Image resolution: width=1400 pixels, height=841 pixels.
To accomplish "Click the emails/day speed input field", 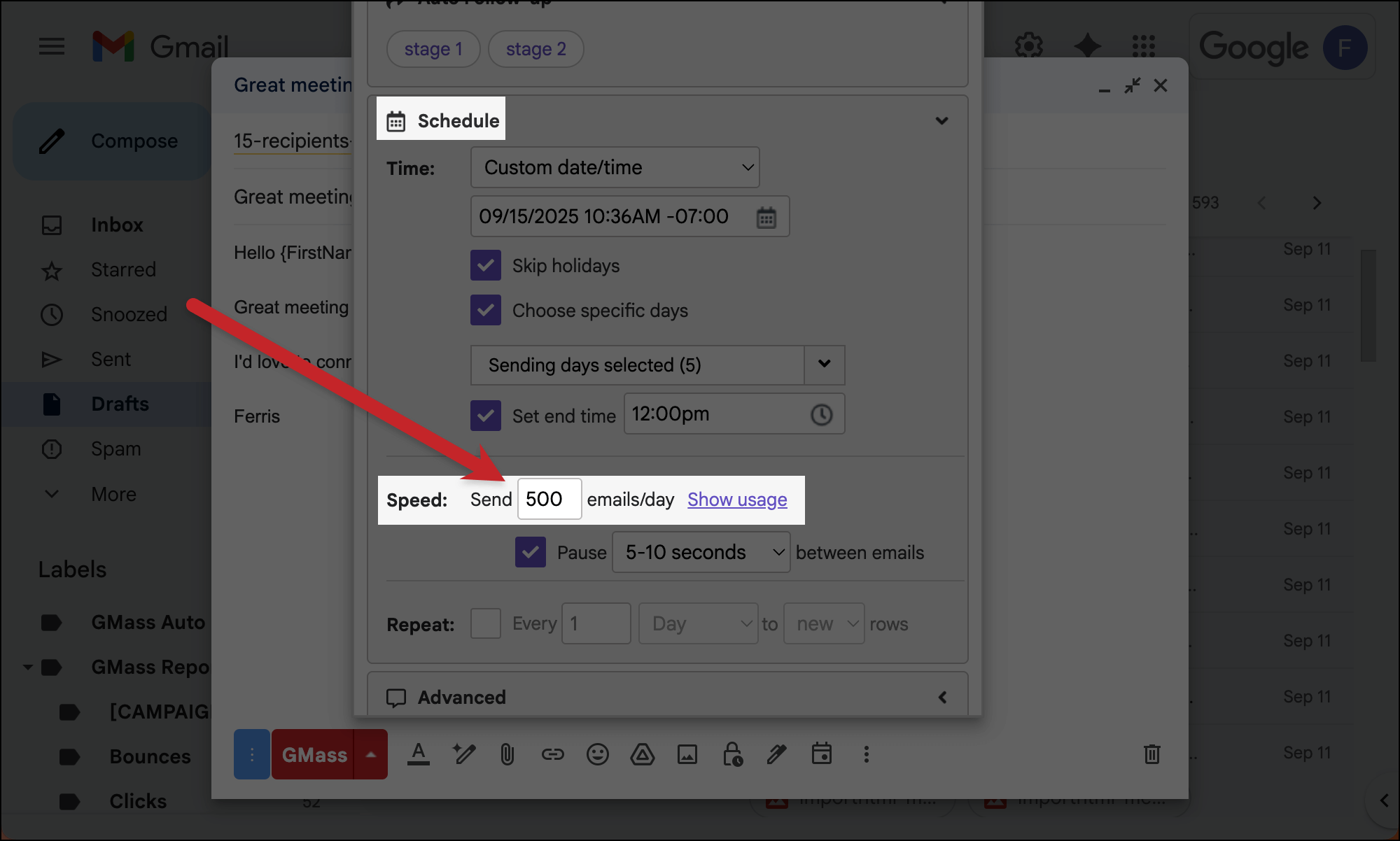I will (549, 500).
